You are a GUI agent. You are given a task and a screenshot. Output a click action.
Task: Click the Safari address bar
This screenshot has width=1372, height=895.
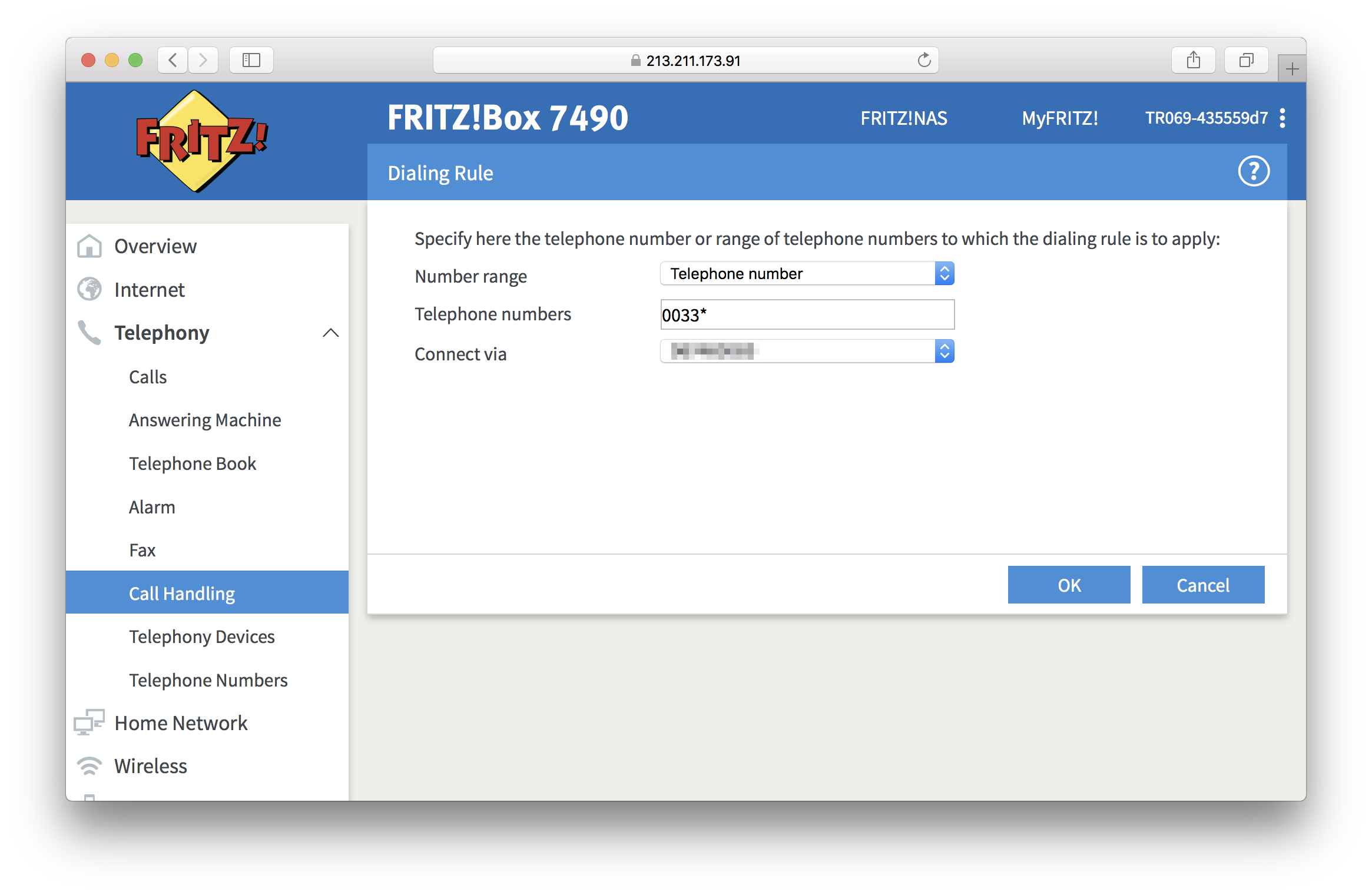point(685,60)
